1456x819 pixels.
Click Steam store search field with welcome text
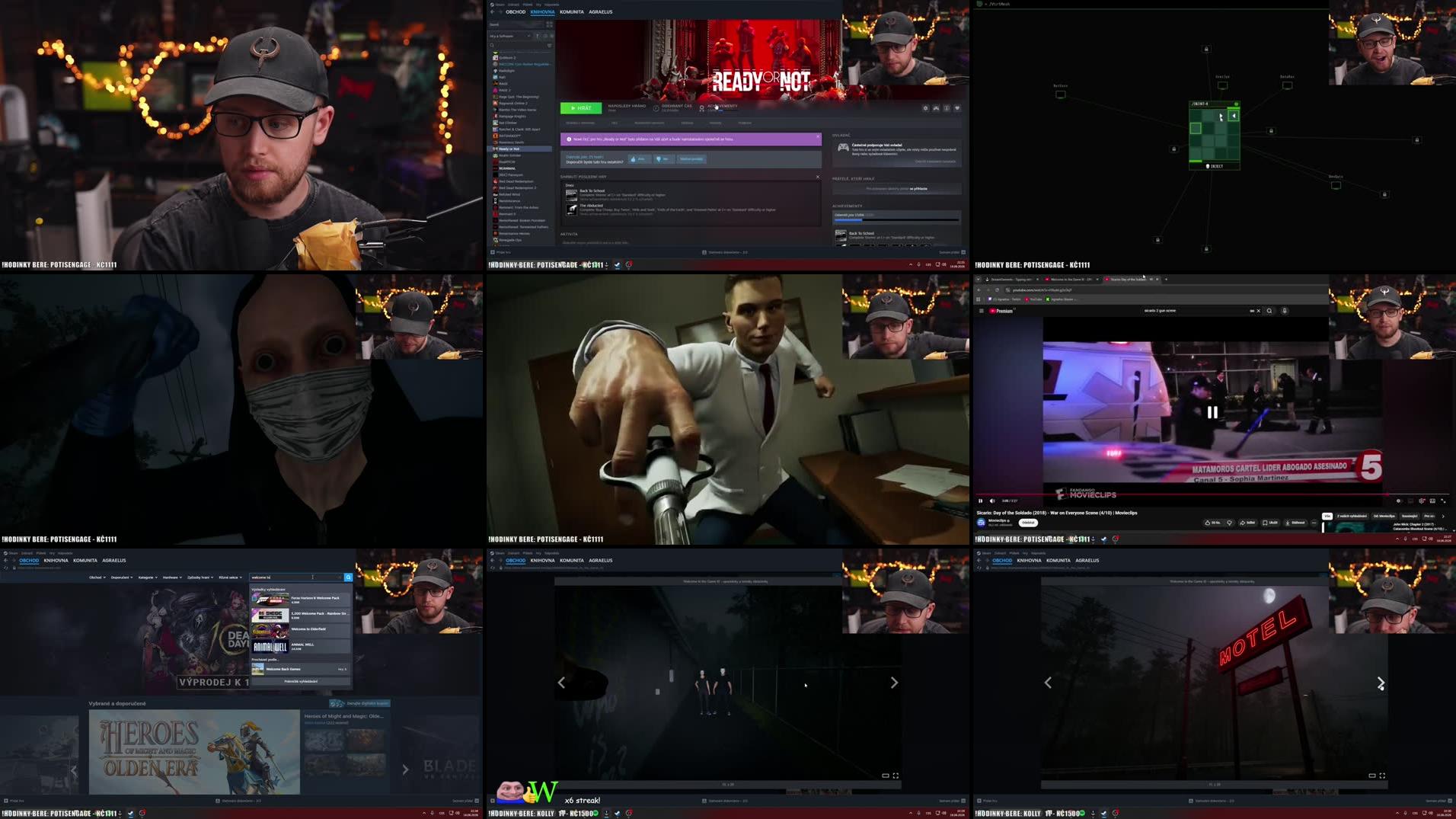pyautogui.click(x=295, y=577)
